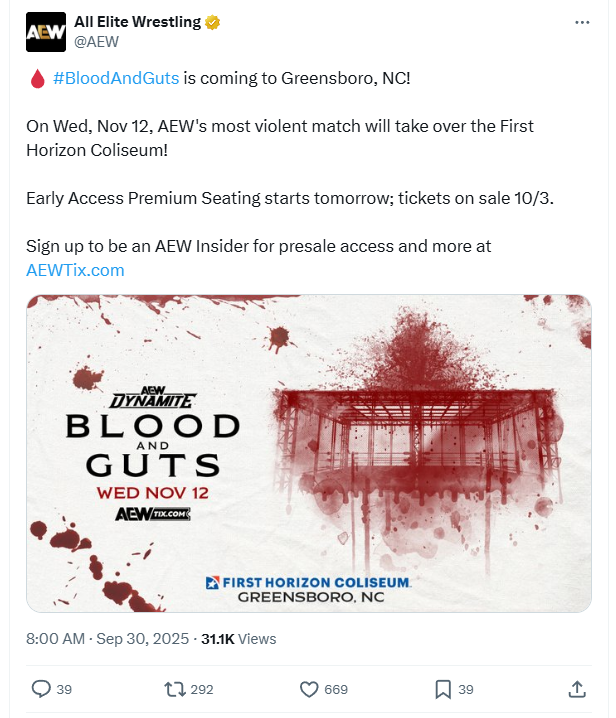The image size is (616, 718).
Task: Visit the AEWTix.com link
Action: point(75,270)
